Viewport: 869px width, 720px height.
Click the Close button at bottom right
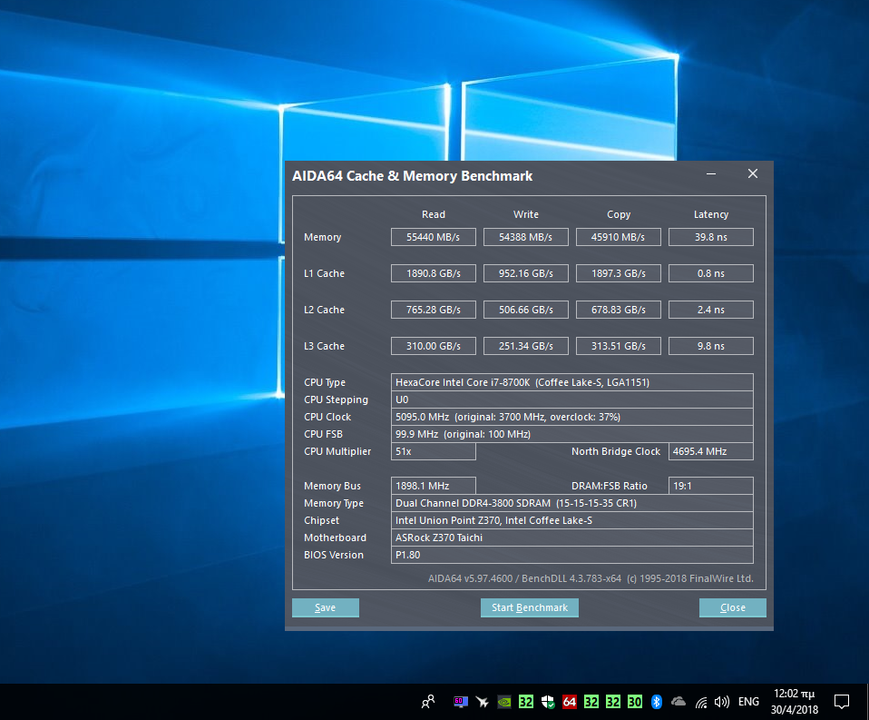733,607
